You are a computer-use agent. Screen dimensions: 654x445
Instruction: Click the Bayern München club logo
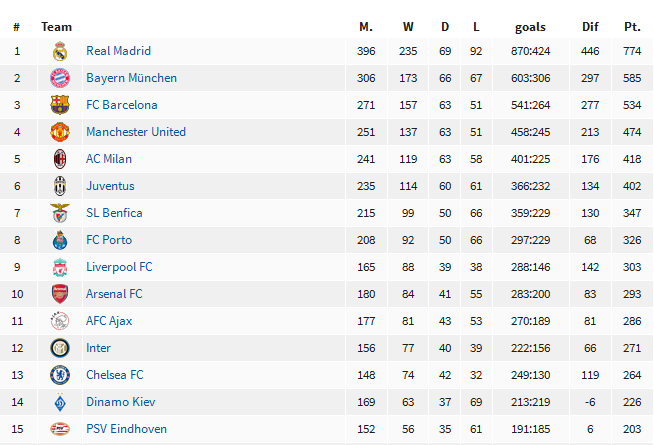(x=60, y=78)
